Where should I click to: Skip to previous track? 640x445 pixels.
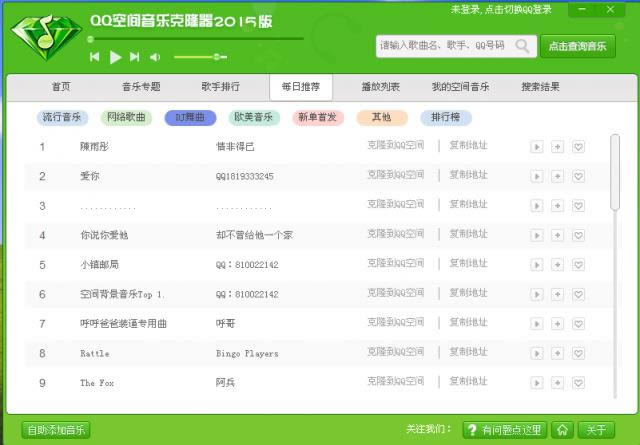95,57
